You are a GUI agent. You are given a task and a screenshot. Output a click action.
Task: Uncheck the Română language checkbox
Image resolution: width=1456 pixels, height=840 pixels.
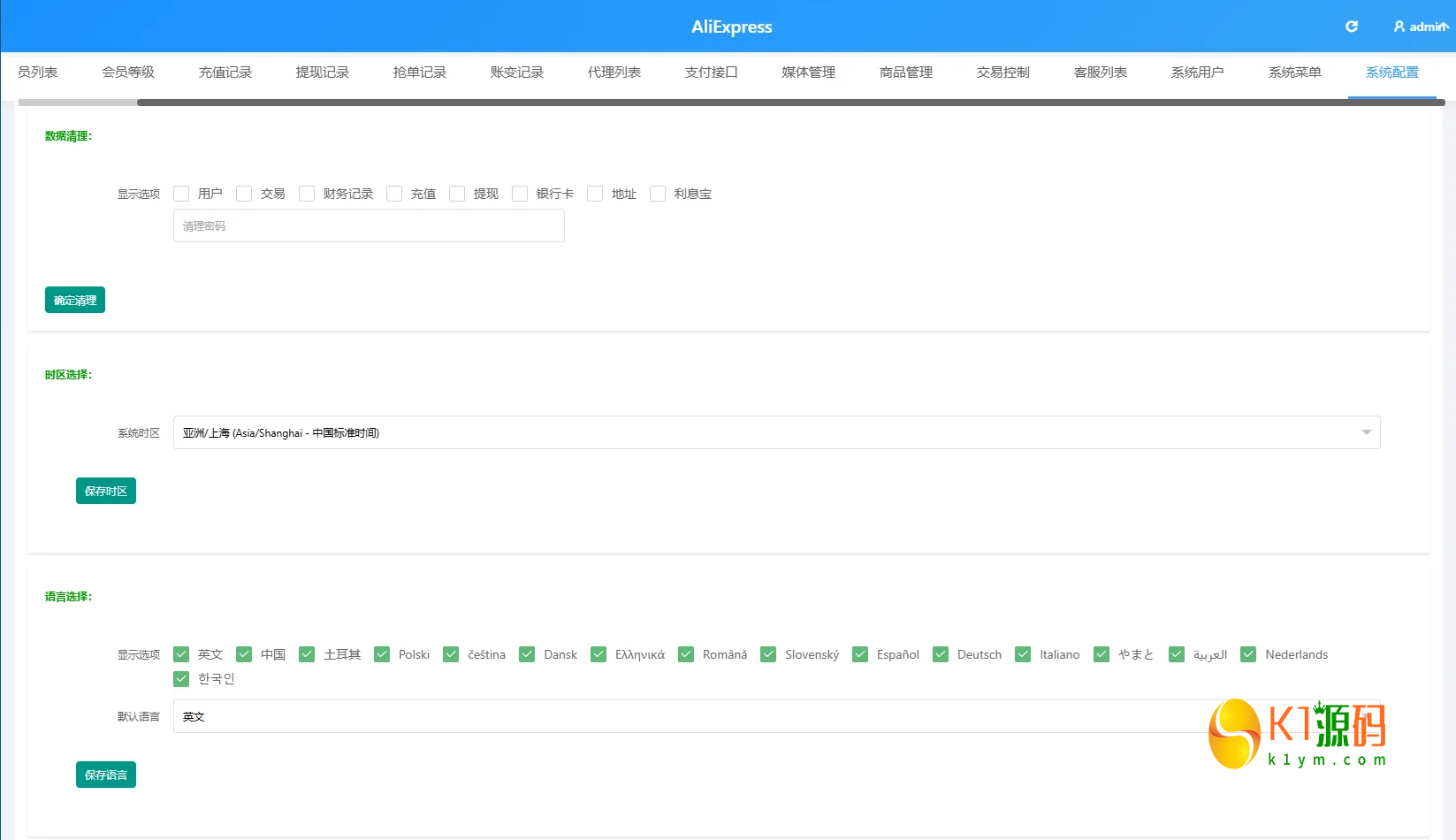(x=686, y=654)
